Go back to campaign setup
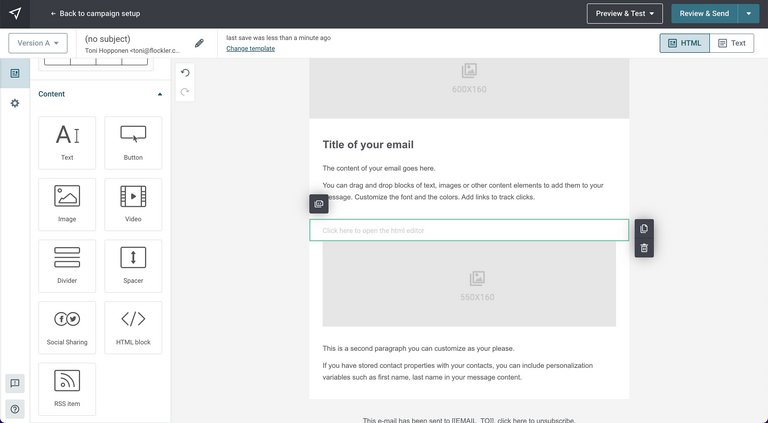 pyautogui.click(x=95, y=14)
